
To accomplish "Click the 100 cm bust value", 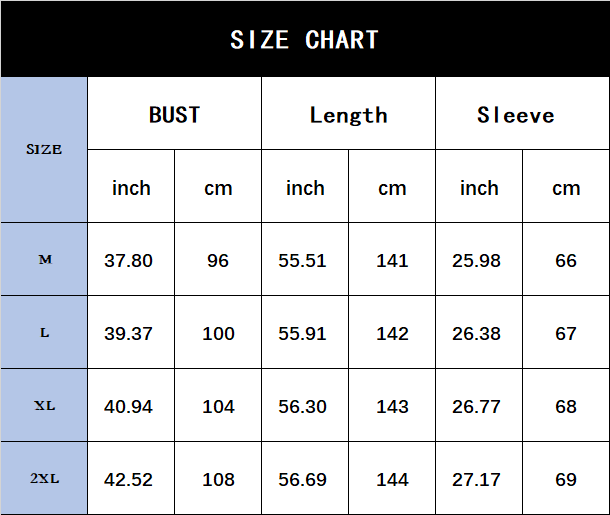I will pos(218,333).
